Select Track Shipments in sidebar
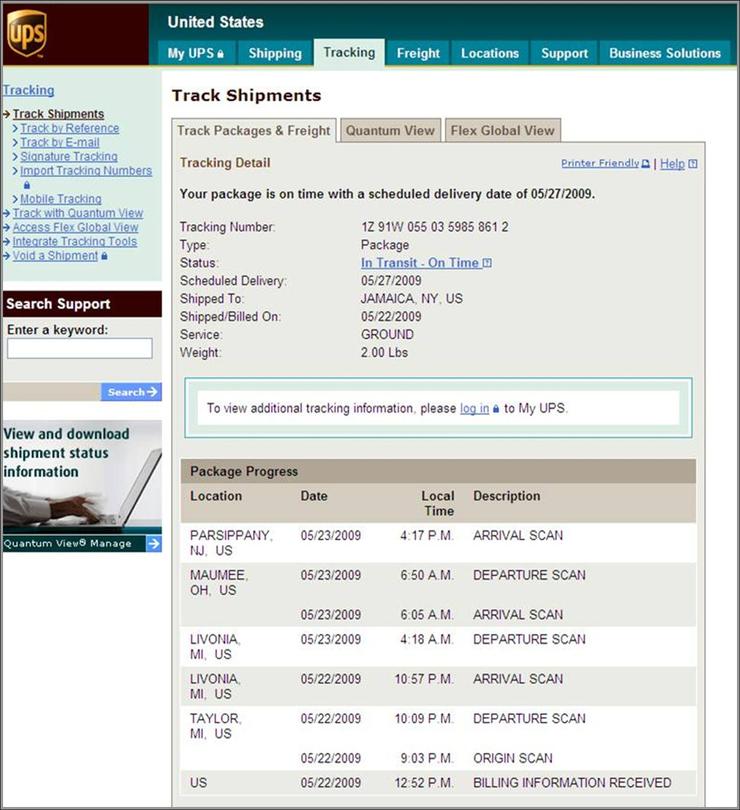740x810 pixels. pos(58,114)
